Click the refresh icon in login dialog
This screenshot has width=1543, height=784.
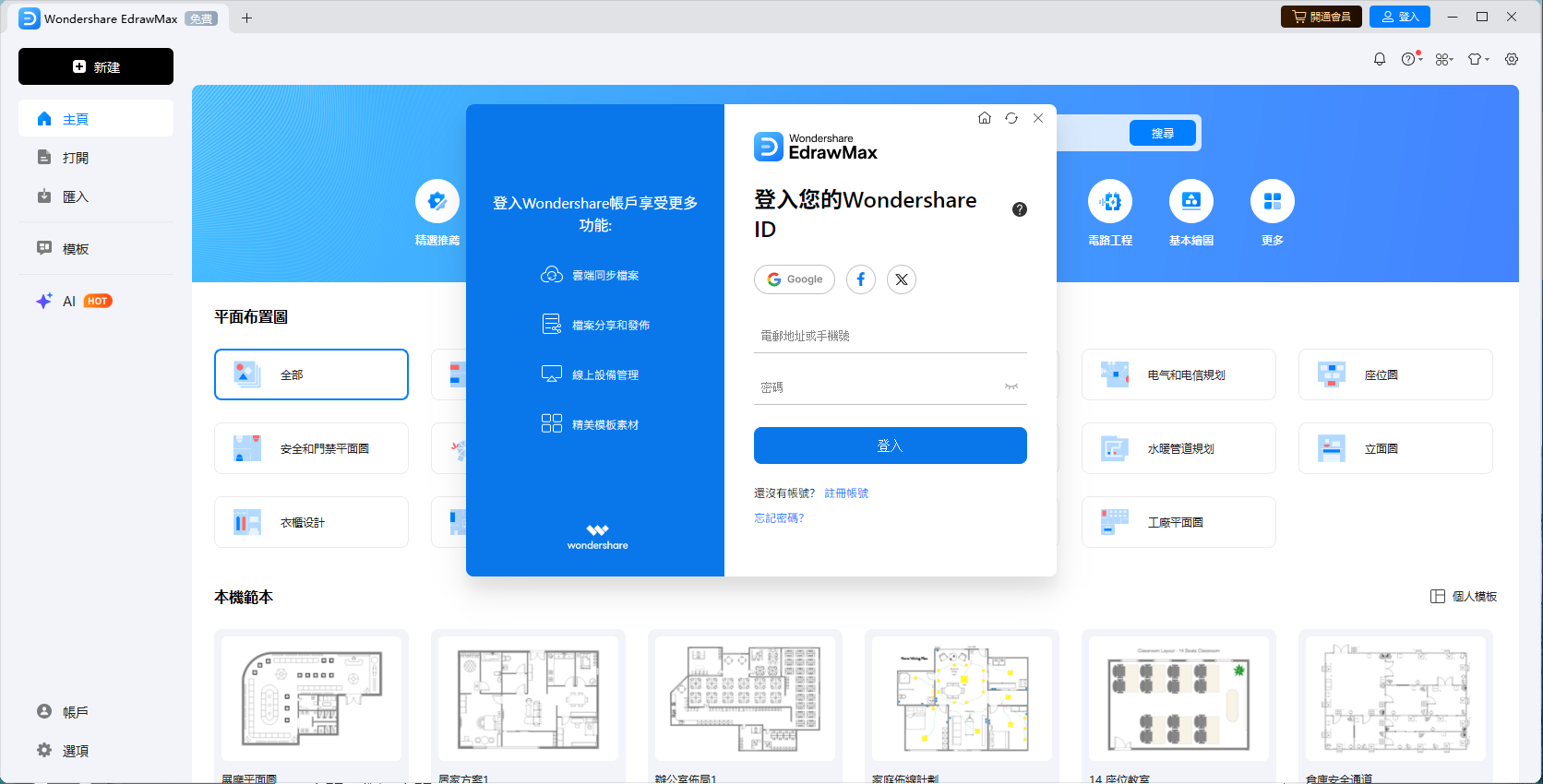click(x=1011, y=118)
